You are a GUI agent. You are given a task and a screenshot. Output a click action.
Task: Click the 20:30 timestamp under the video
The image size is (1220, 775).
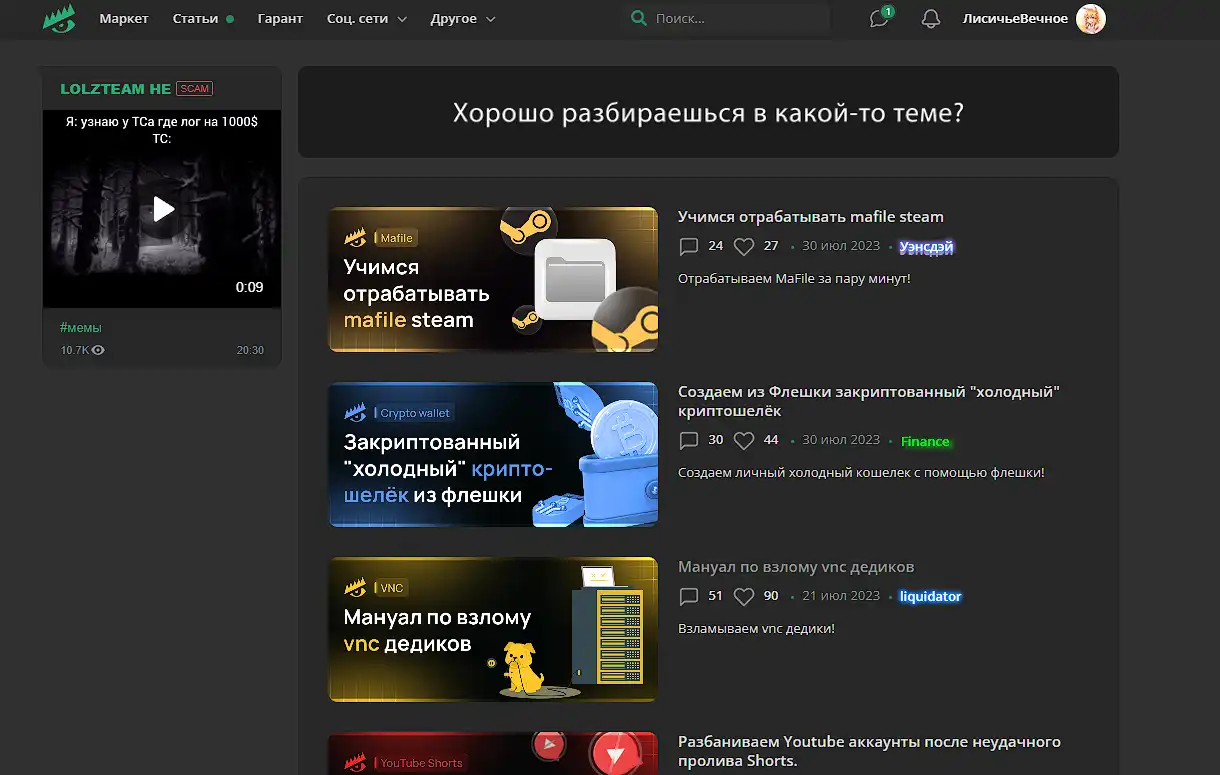pyautogui.click(x=250, y=350)
